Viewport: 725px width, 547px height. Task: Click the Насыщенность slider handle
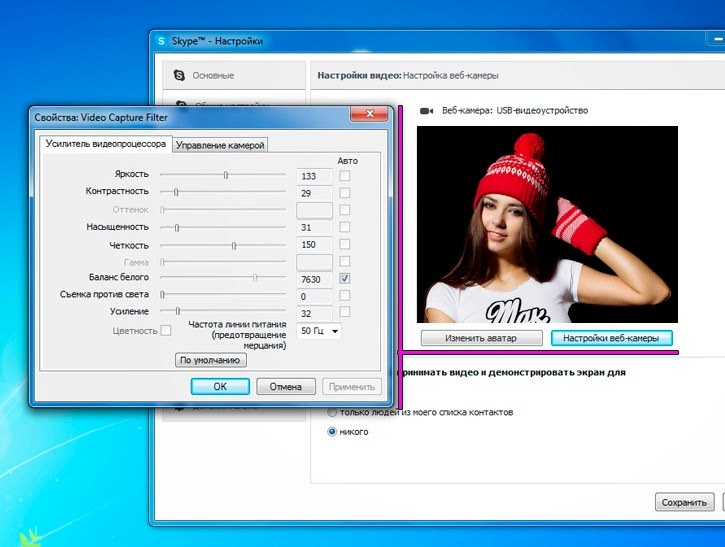[177, 227]
